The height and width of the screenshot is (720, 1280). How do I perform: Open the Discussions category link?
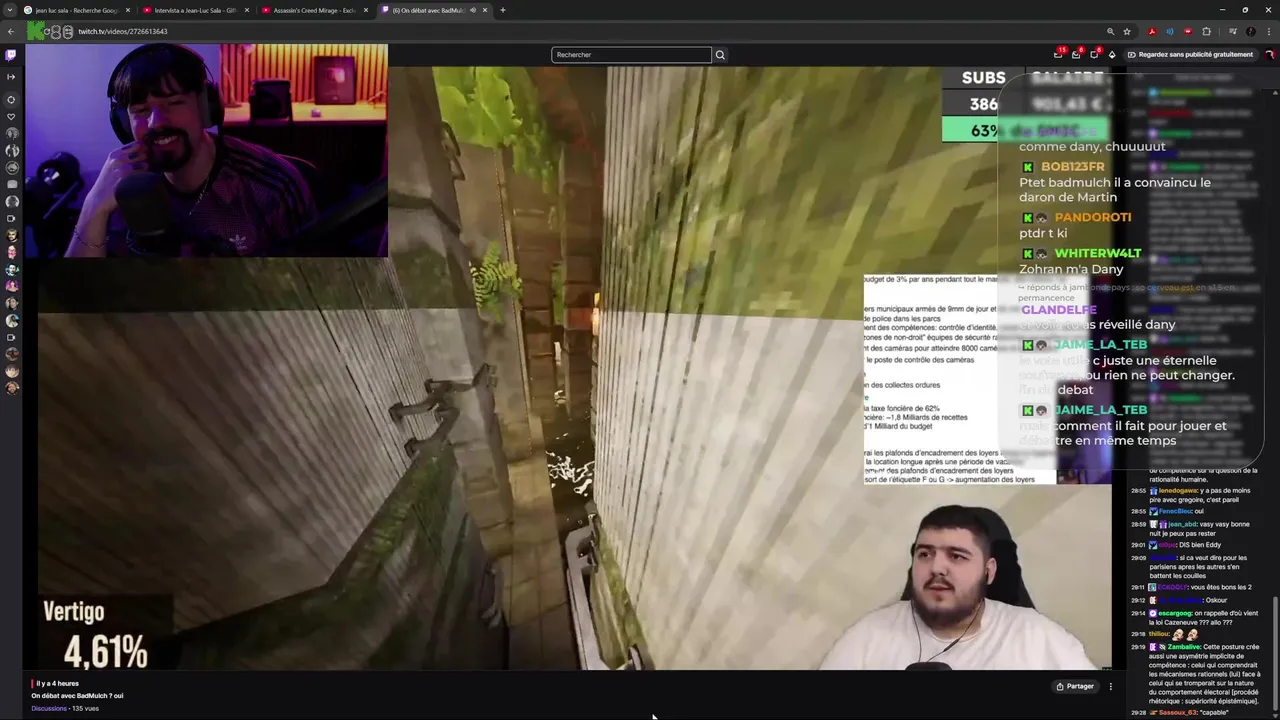click(x=49, y=708)
